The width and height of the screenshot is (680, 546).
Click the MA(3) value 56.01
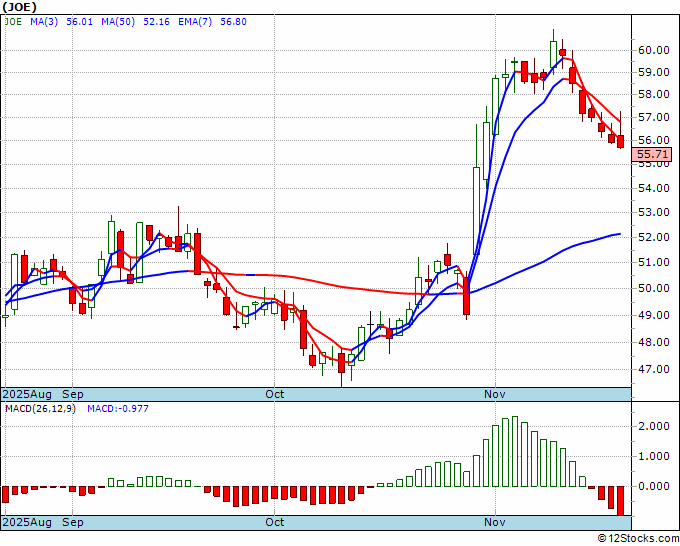click(x=79, y=22)
